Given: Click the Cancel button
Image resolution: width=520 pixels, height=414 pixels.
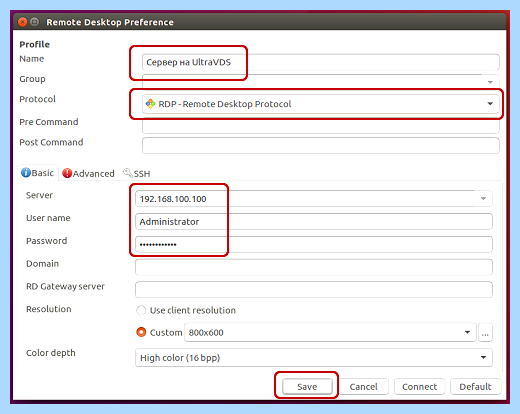Looking at the screenshot, I should click(x=363, y=387).
